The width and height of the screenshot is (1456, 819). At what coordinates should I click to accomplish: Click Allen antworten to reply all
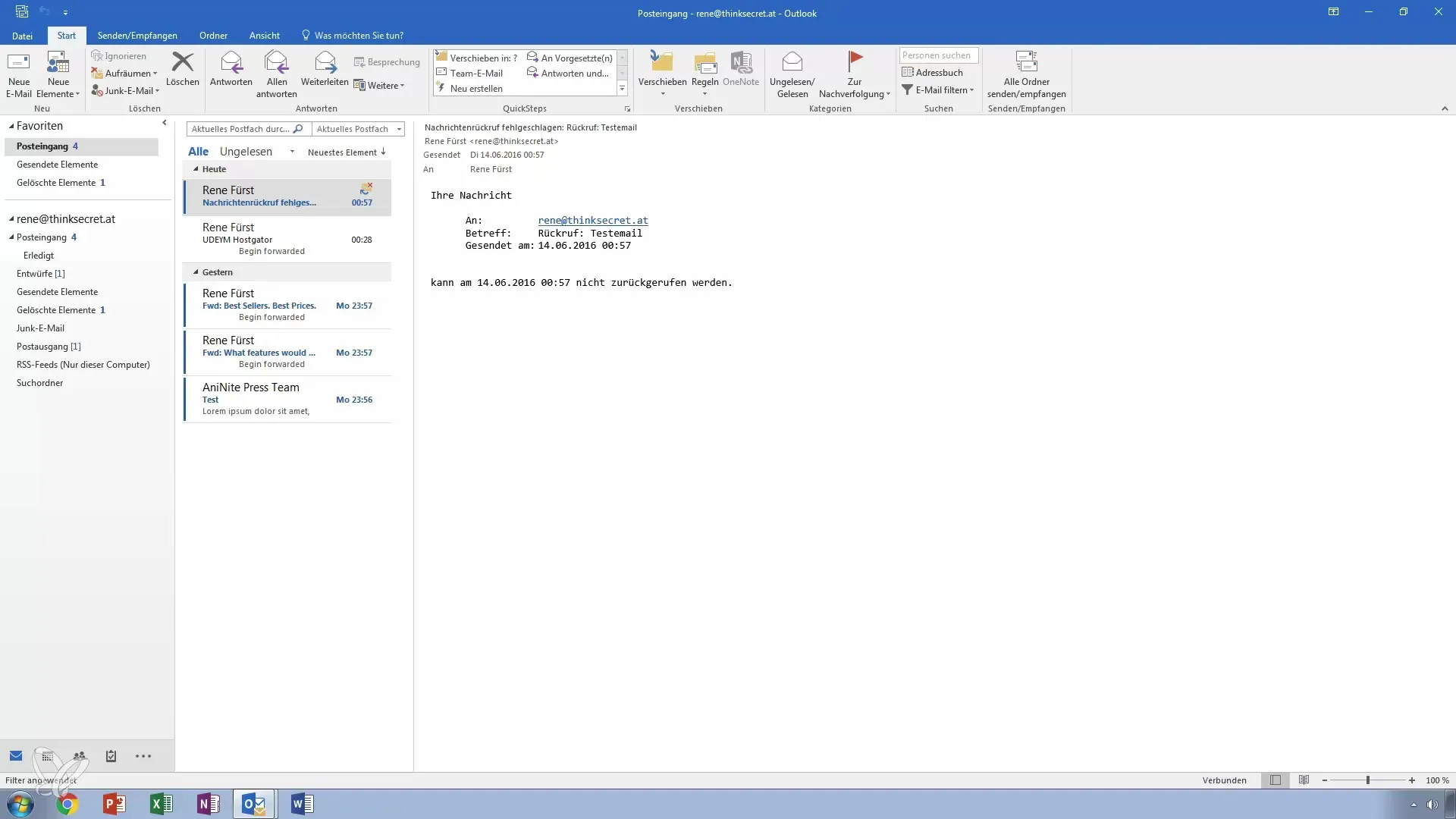(x=276, y=74)
